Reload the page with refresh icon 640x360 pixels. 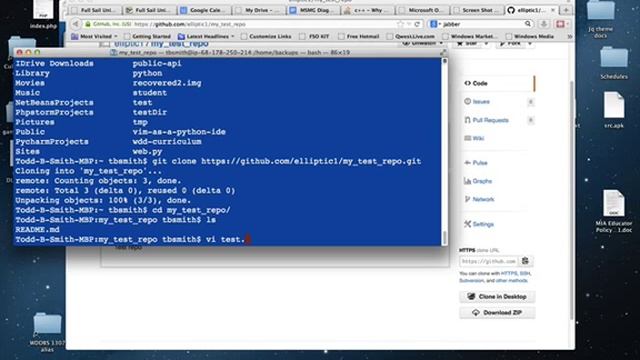click(x=417, y=24)
